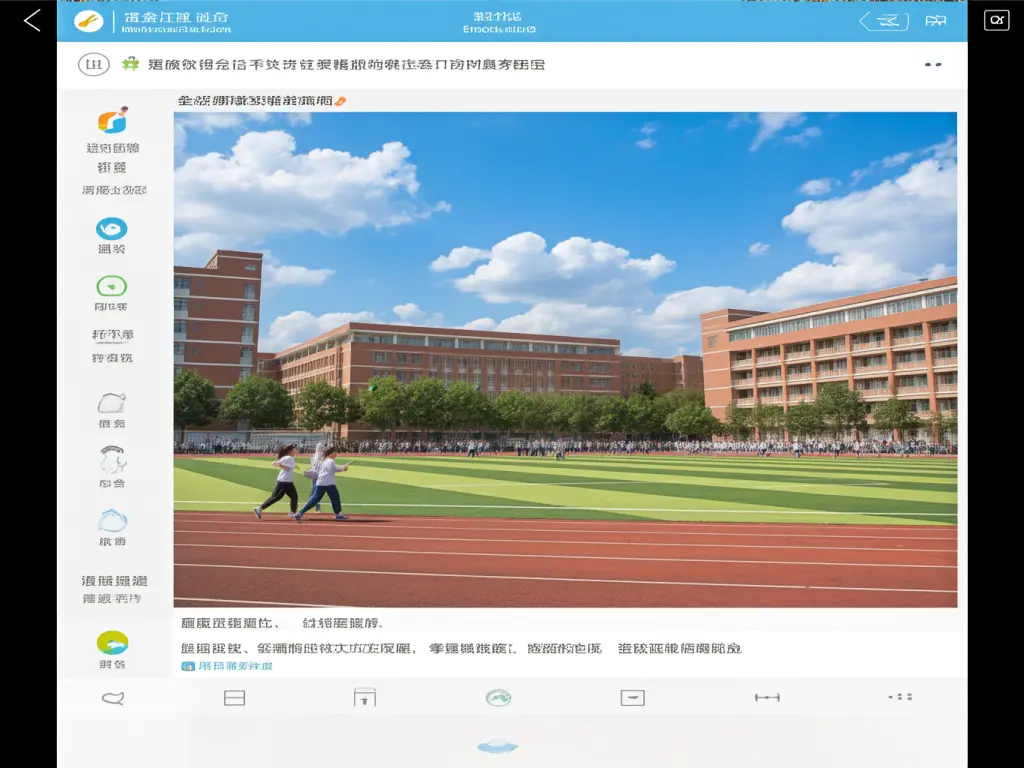Tap the search icon at top right
The height and width of the screenshot is (768, 1024).
996,21
